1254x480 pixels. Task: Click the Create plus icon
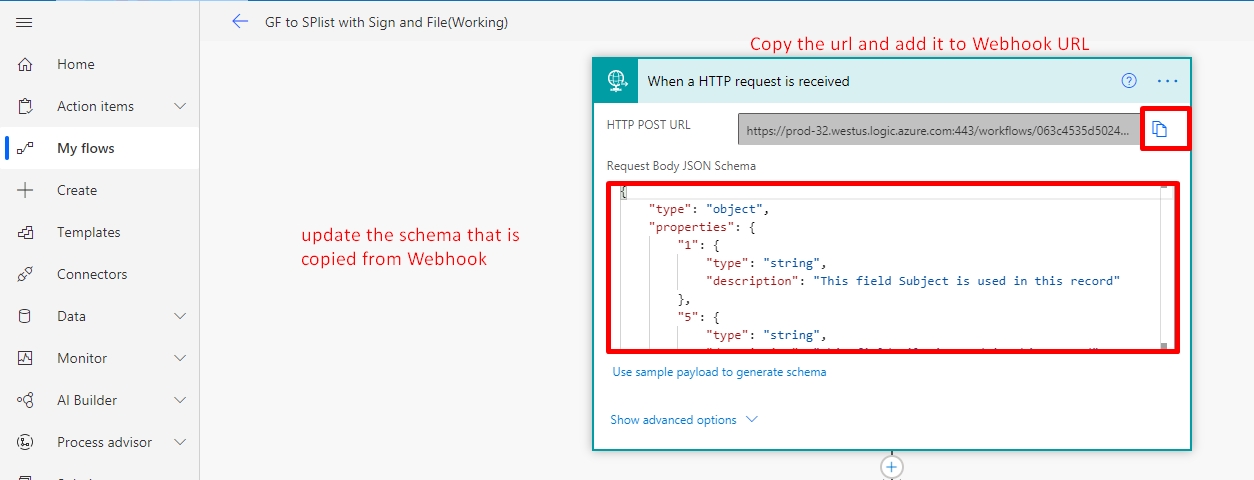[x=25, y=190]
